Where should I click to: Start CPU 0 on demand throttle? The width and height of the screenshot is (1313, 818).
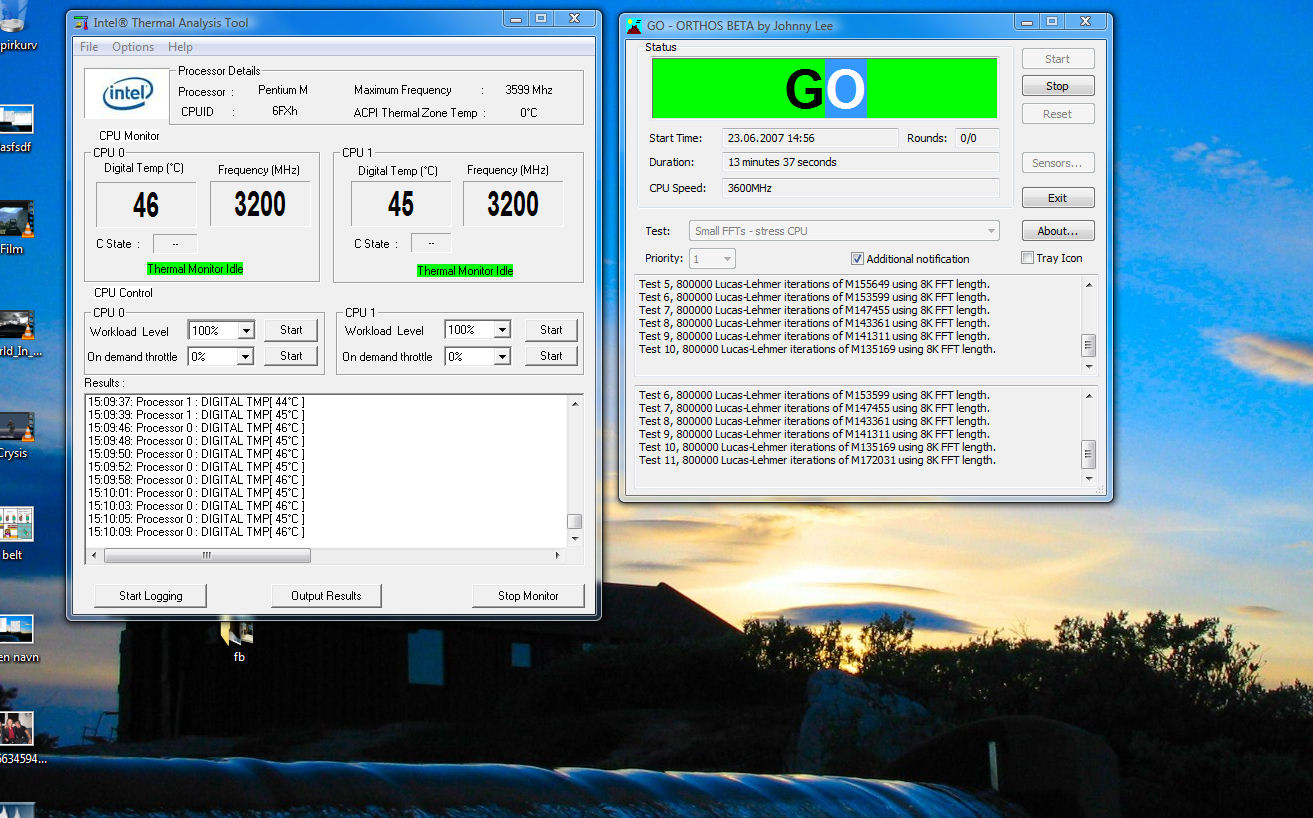click(291, 356)
